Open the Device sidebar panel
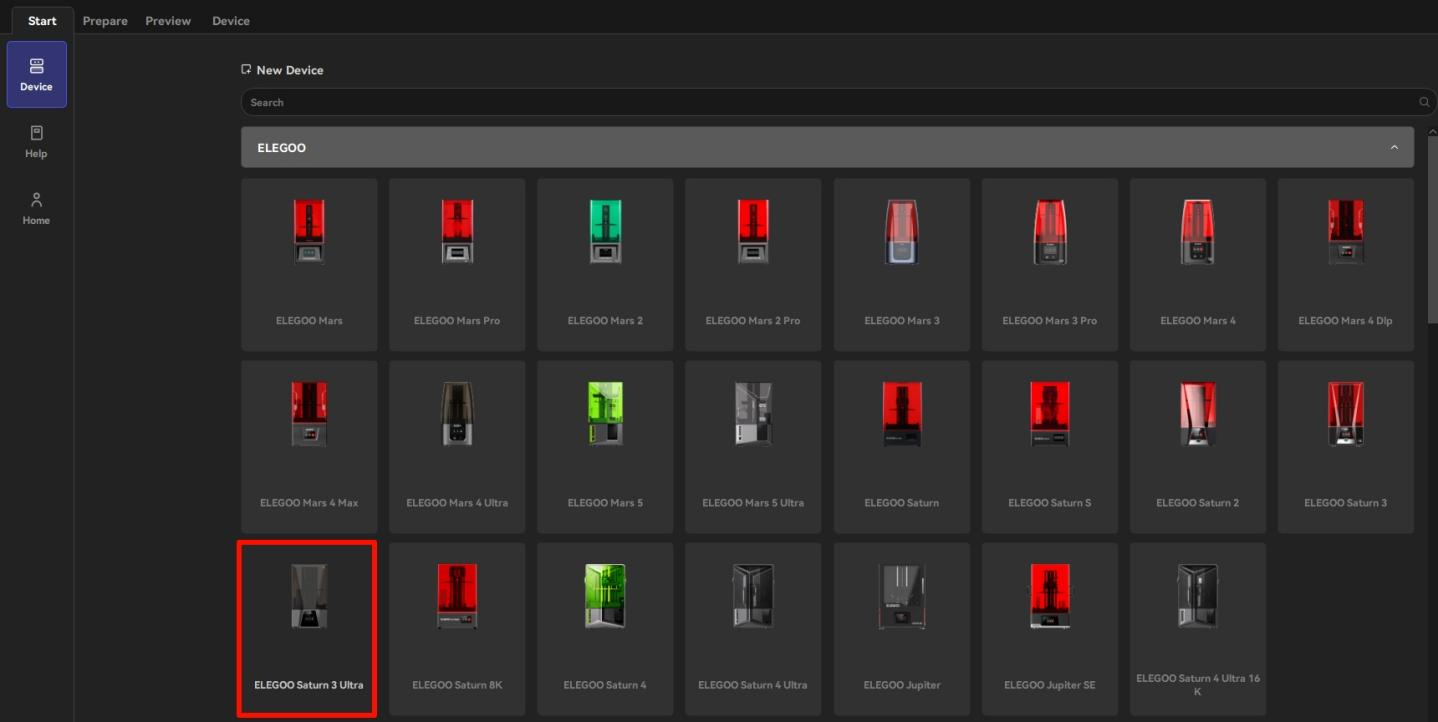The image size is (1438, 722). click(x=36, y=74)
